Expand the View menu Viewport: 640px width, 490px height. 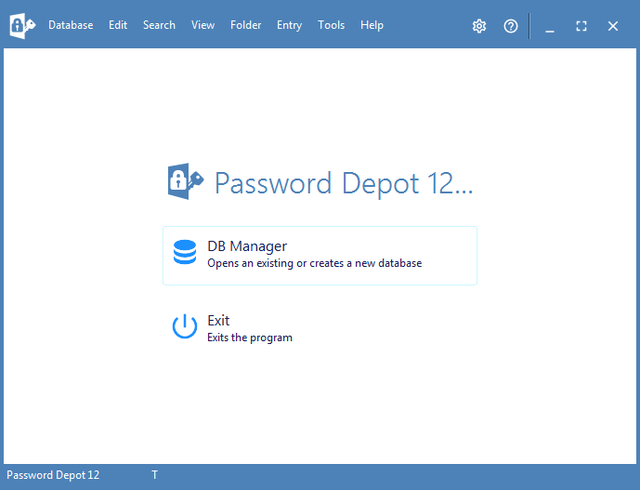tap(203, 25)
